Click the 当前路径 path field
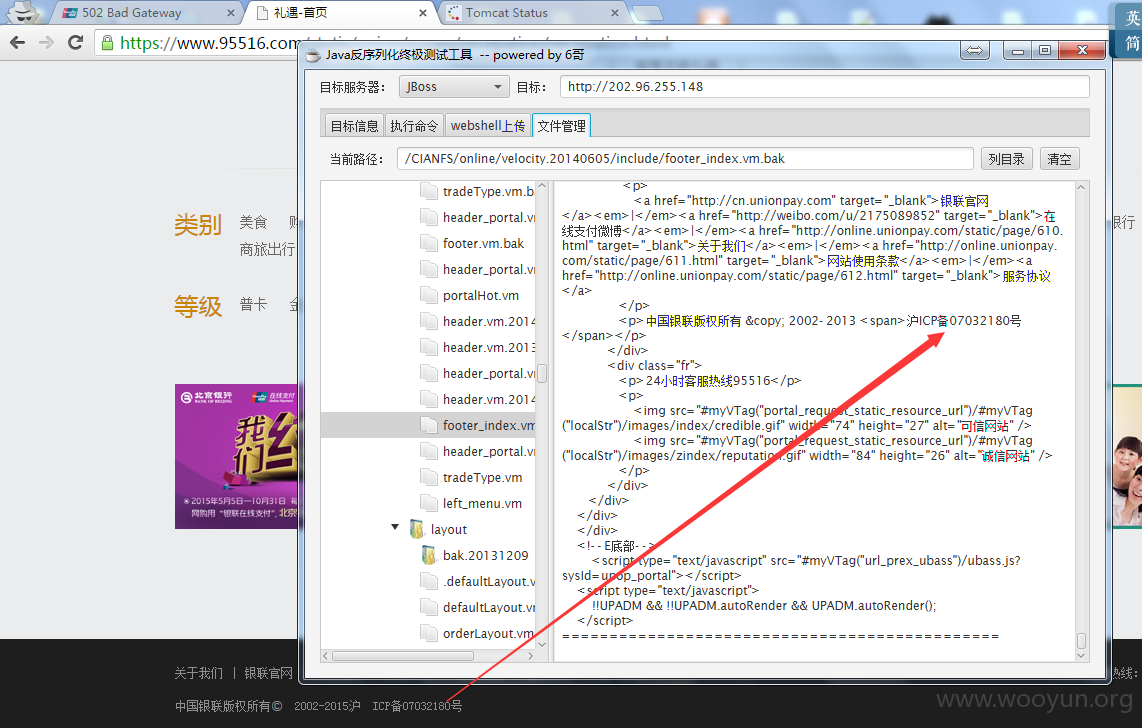 [685, 159]
